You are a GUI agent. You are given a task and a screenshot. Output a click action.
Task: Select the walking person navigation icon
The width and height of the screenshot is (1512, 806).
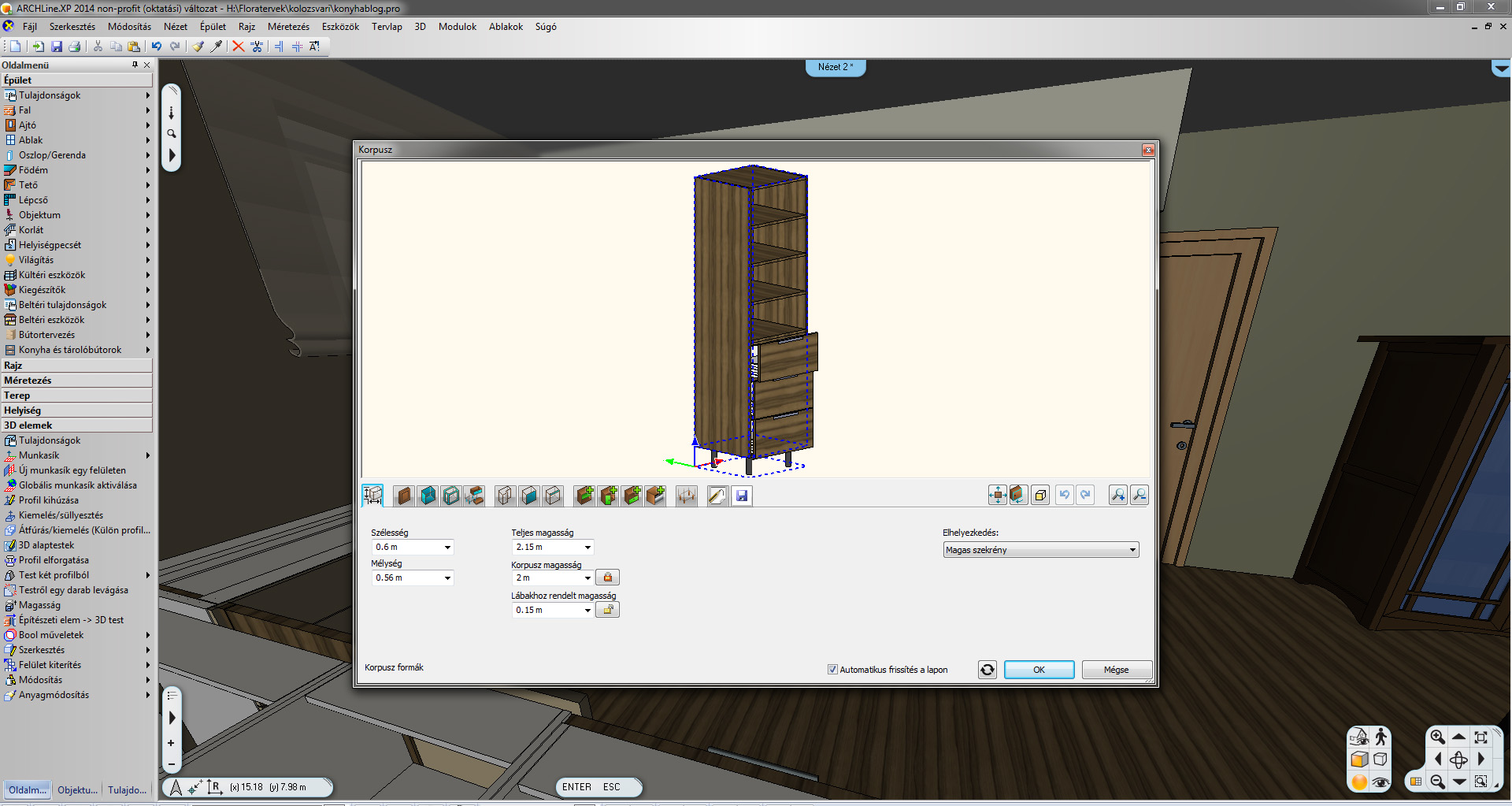pyautogui.click(x=1380, y=737)
